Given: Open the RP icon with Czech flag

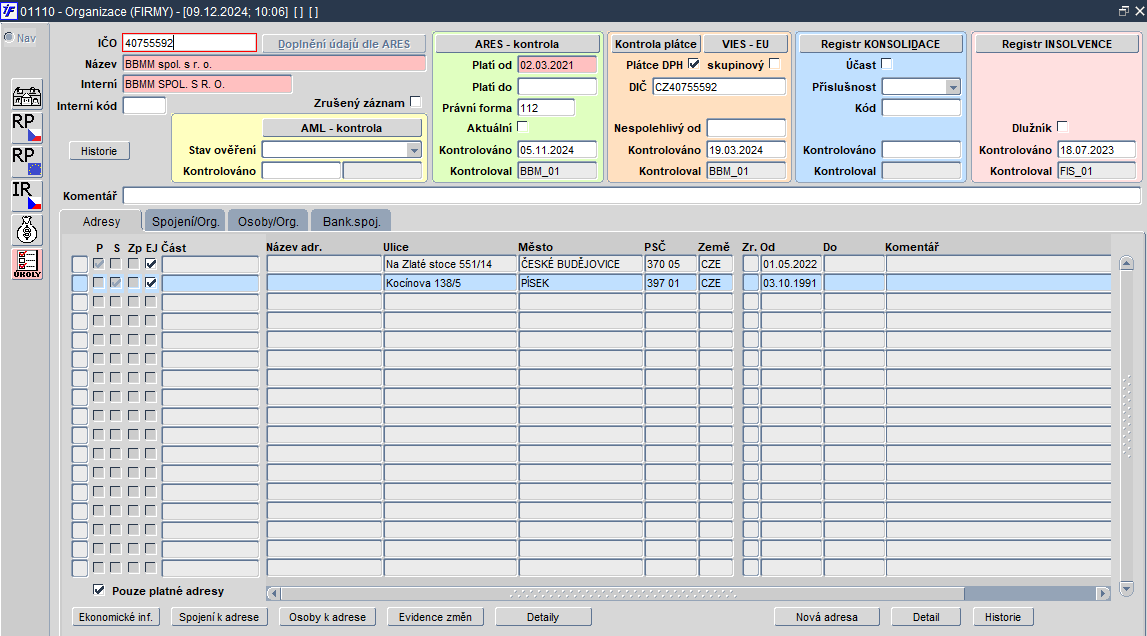Looking at the screenshot, I should (27, 127).
